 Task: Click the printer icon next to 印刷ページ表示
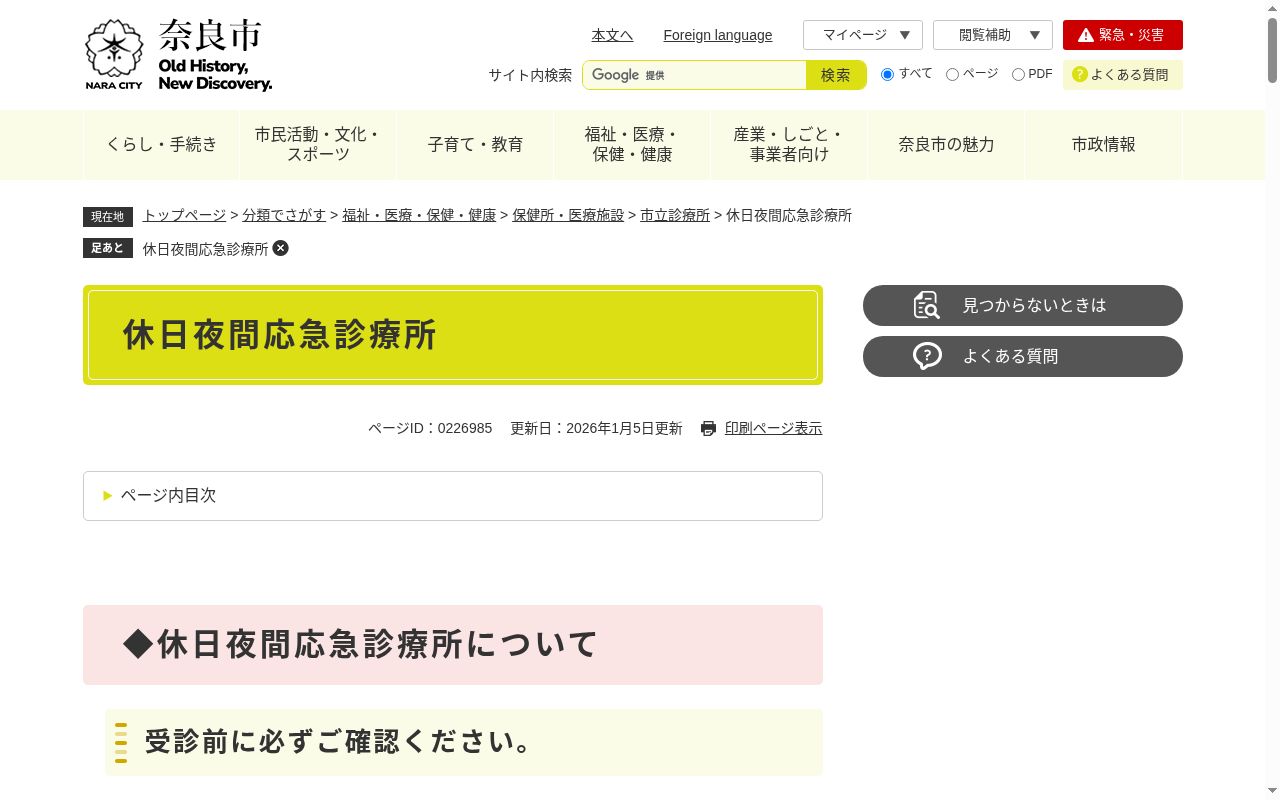tap(709, 428)
